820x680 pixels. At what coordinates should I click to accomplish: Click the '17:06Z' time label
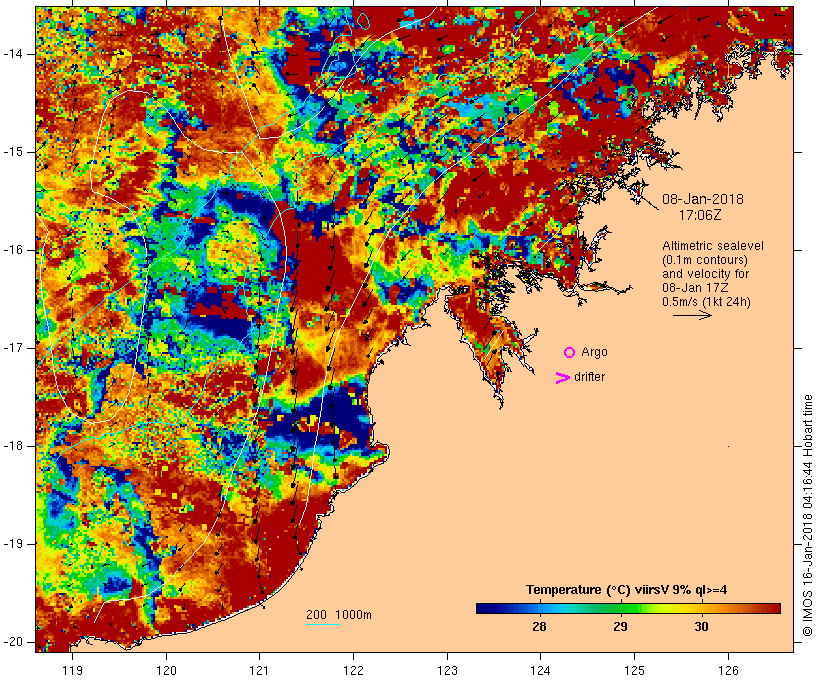coord(700,215)
